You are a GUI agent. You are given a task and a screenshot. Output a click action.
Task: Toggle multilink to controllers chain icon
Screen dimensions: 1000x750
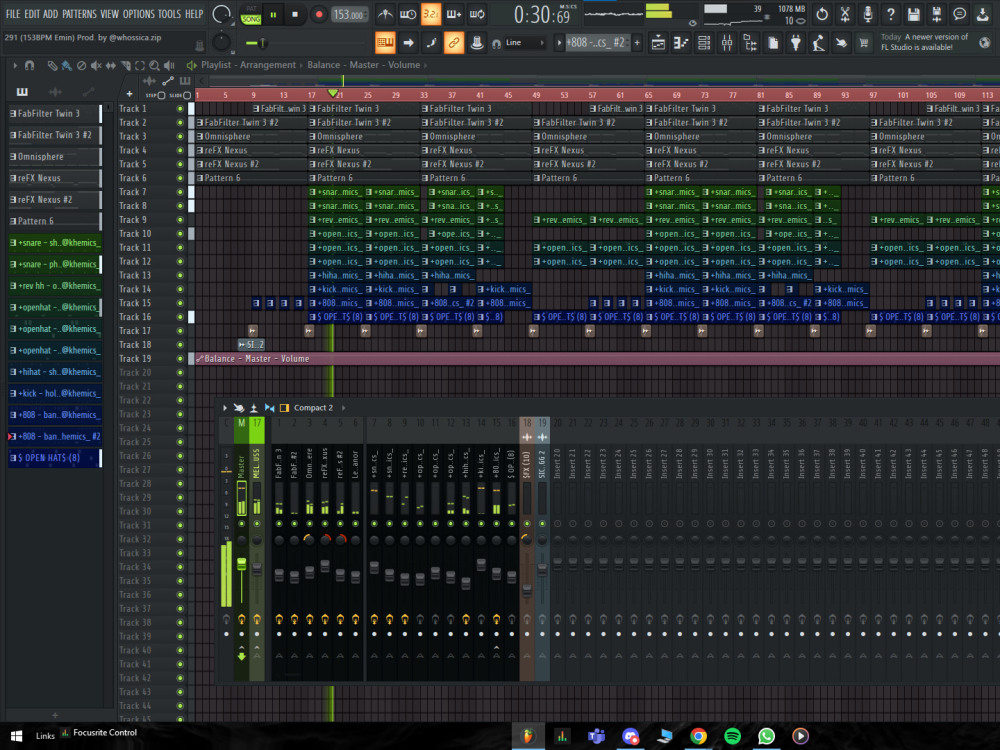coord(454,43)
